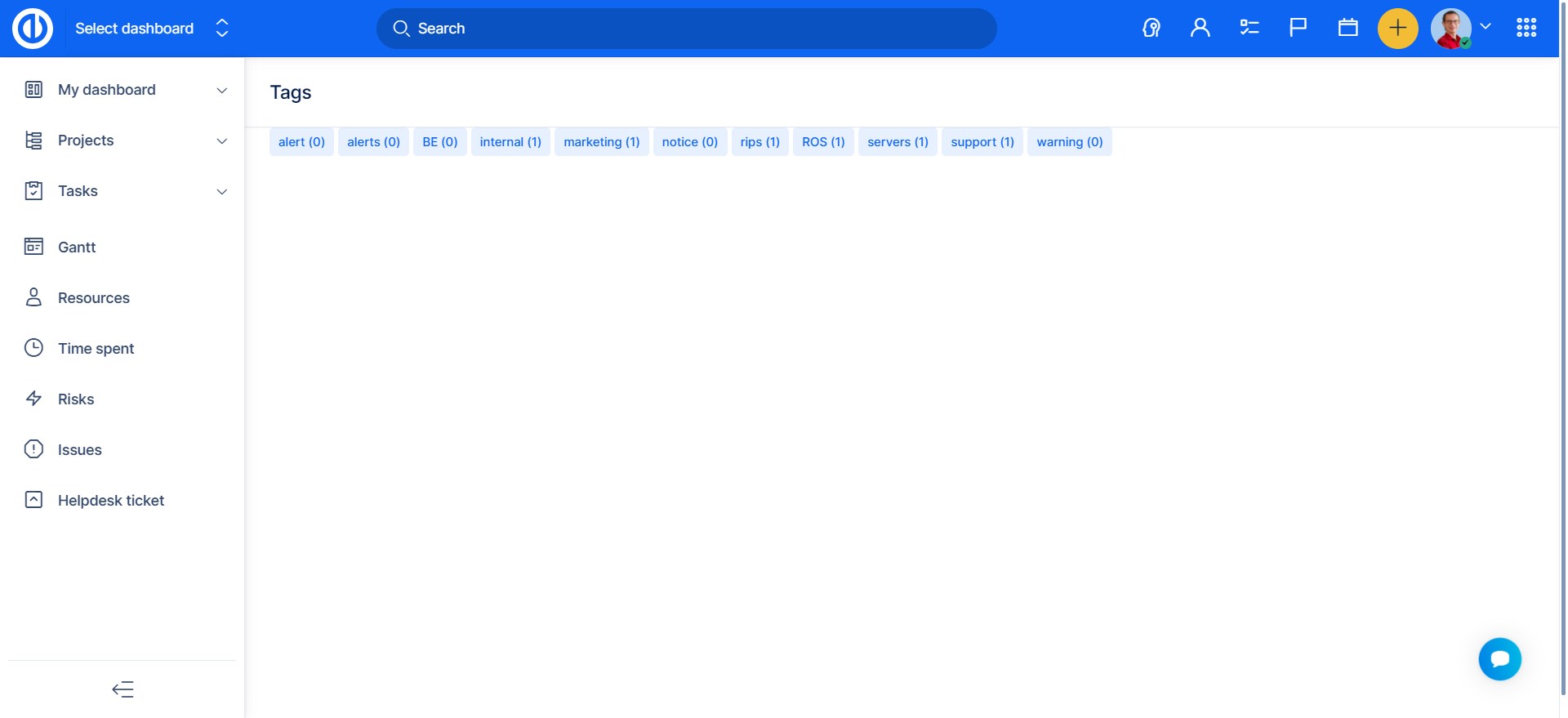Go to Gantt in the sidebar

[77, 248]
